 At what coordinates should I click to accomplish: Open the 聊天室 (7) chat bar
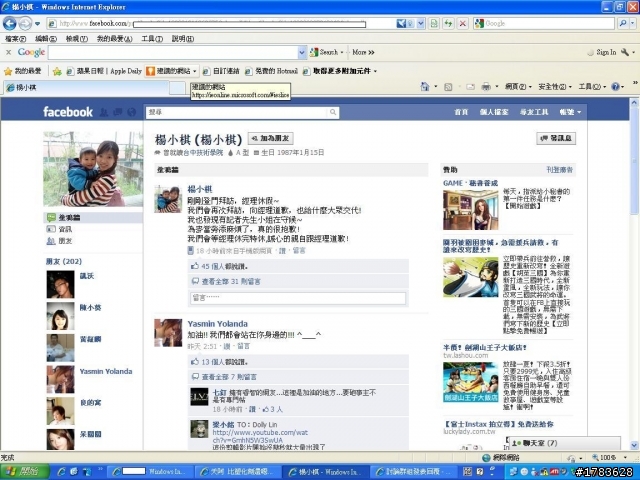click(x=564, y=443)
